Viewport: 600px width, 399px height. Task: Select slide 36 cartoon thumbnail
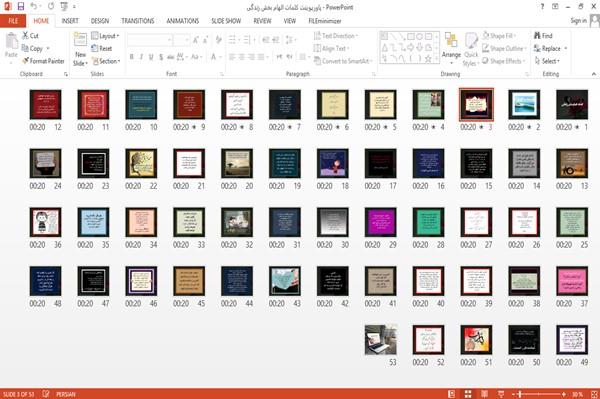pos(45,222)
